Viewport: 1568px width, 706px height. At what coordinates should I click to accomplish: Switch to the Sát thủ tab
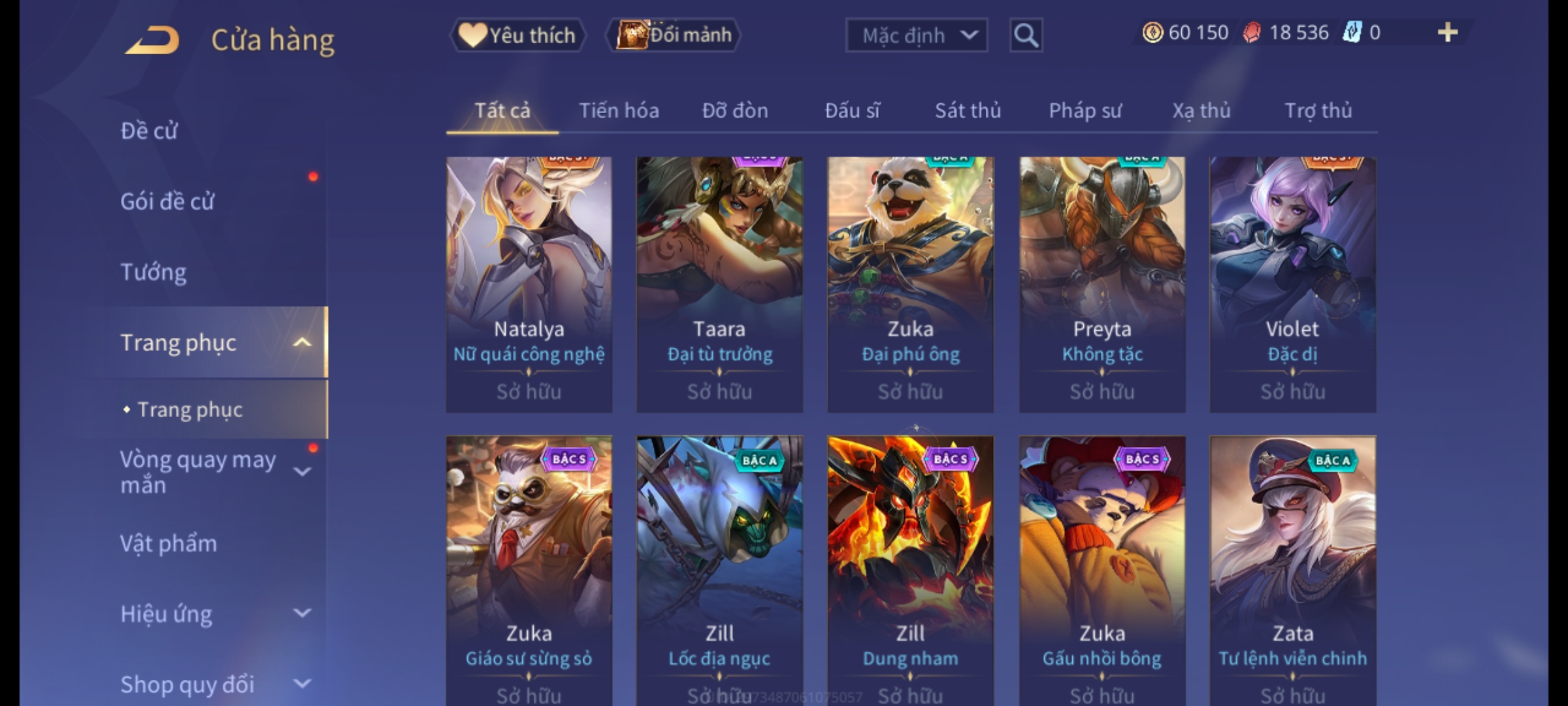coord(968,110)
